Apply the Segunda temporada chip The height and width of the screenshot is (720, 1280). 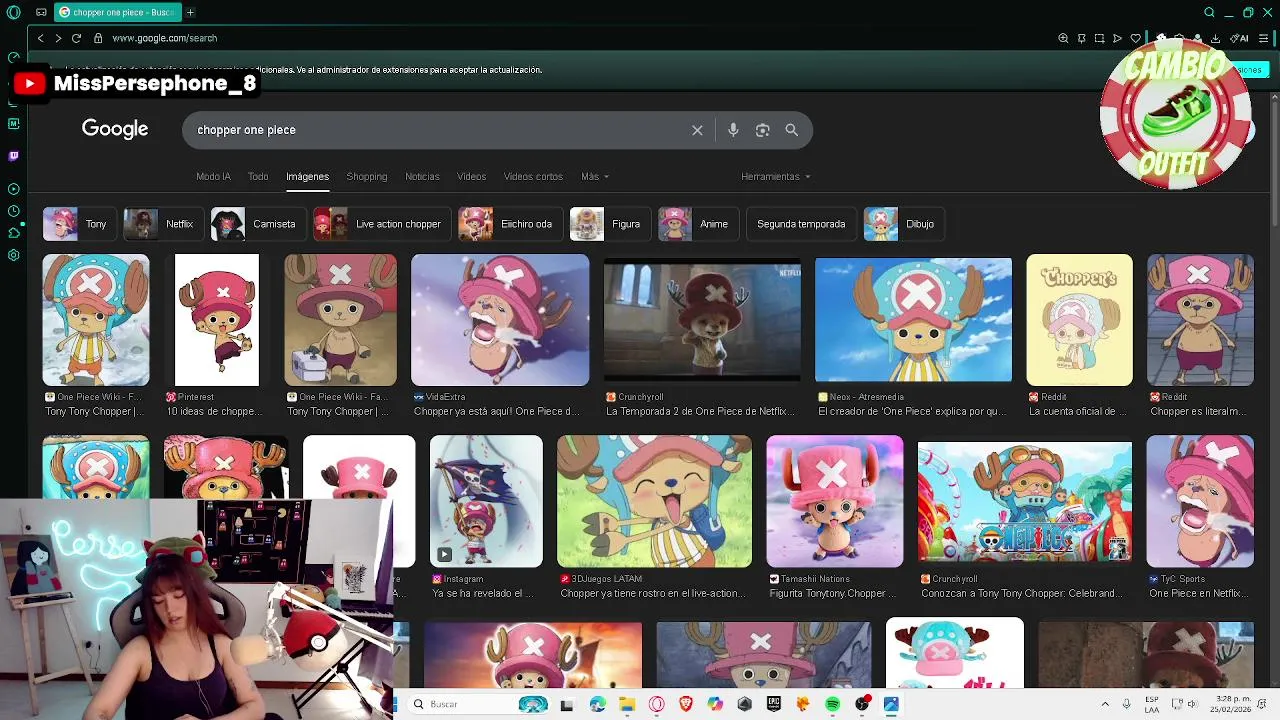click(801, 224)
